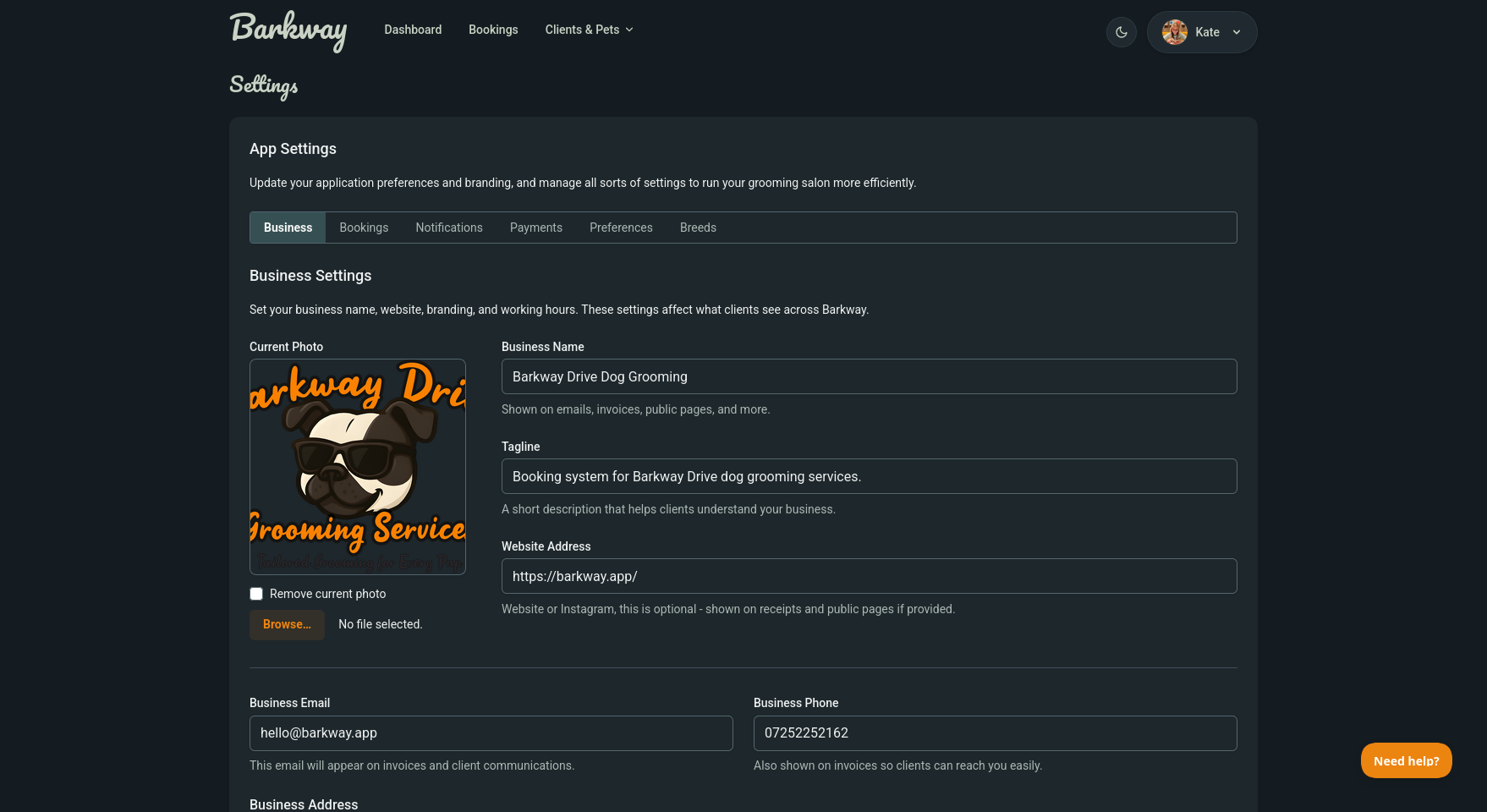The width and height of the screenshot is (1487, 812).
Task: Open the Notifications tab
Action: pos(449,228)
